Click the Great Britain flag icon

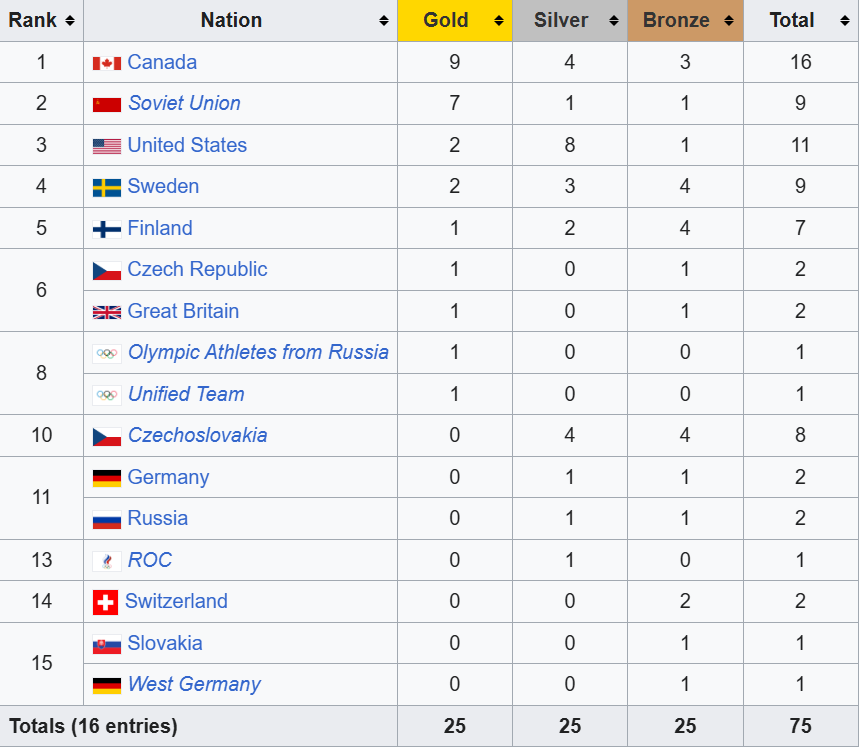click(107, 312)
